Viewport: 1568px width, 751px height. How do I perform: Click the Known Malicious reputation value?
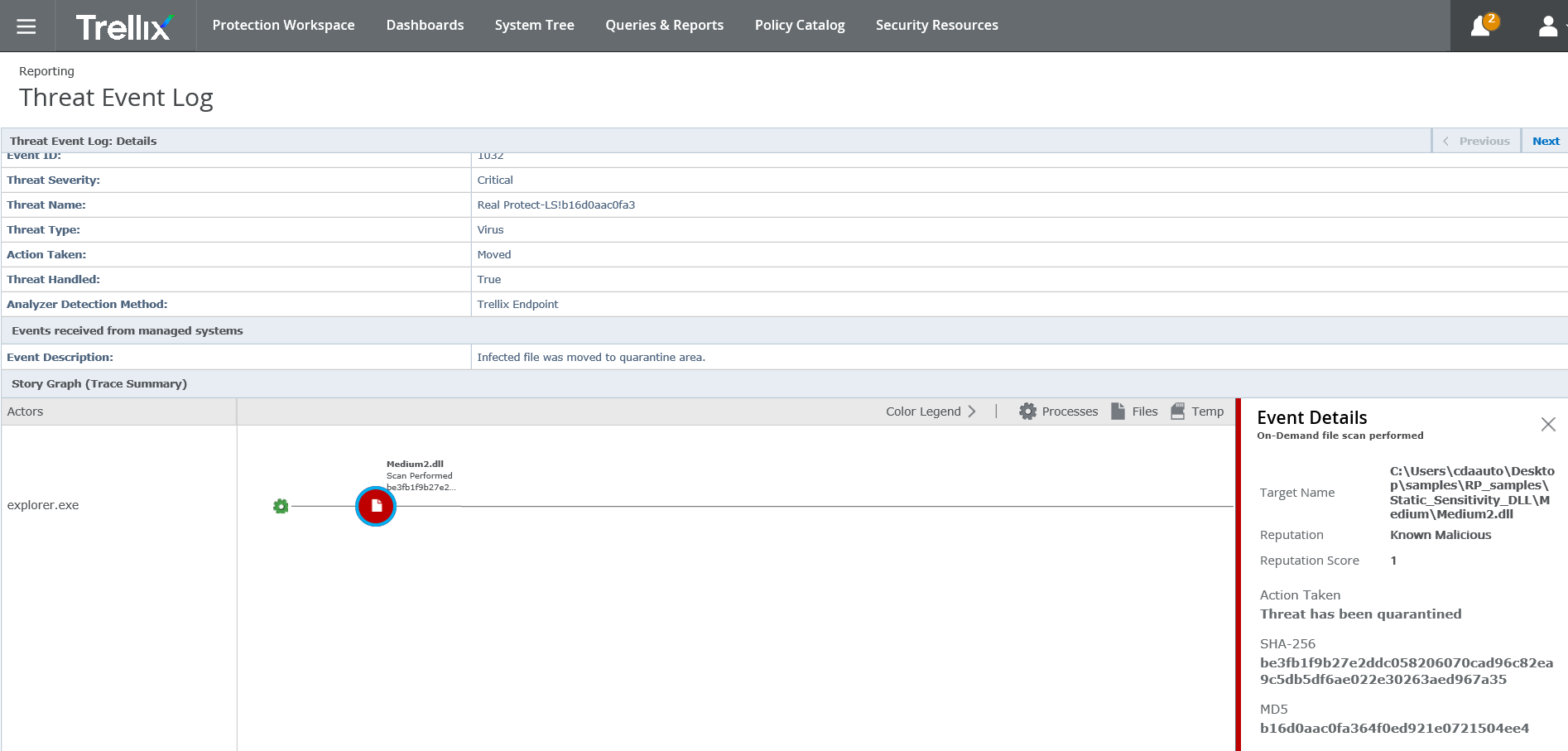point(1441,535)
